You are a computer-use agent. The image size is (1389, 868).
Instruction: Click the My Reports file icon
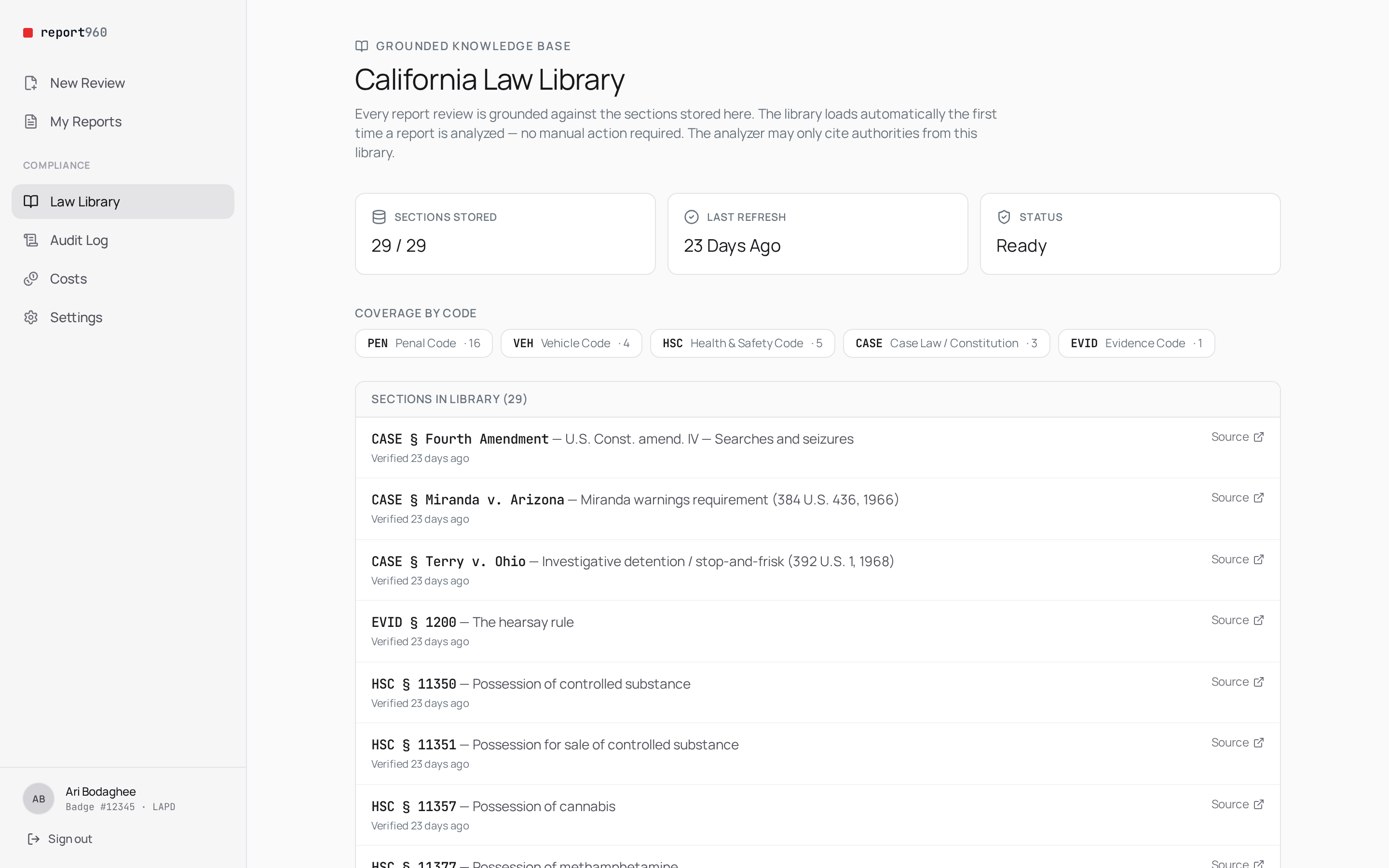coord(31,122)
